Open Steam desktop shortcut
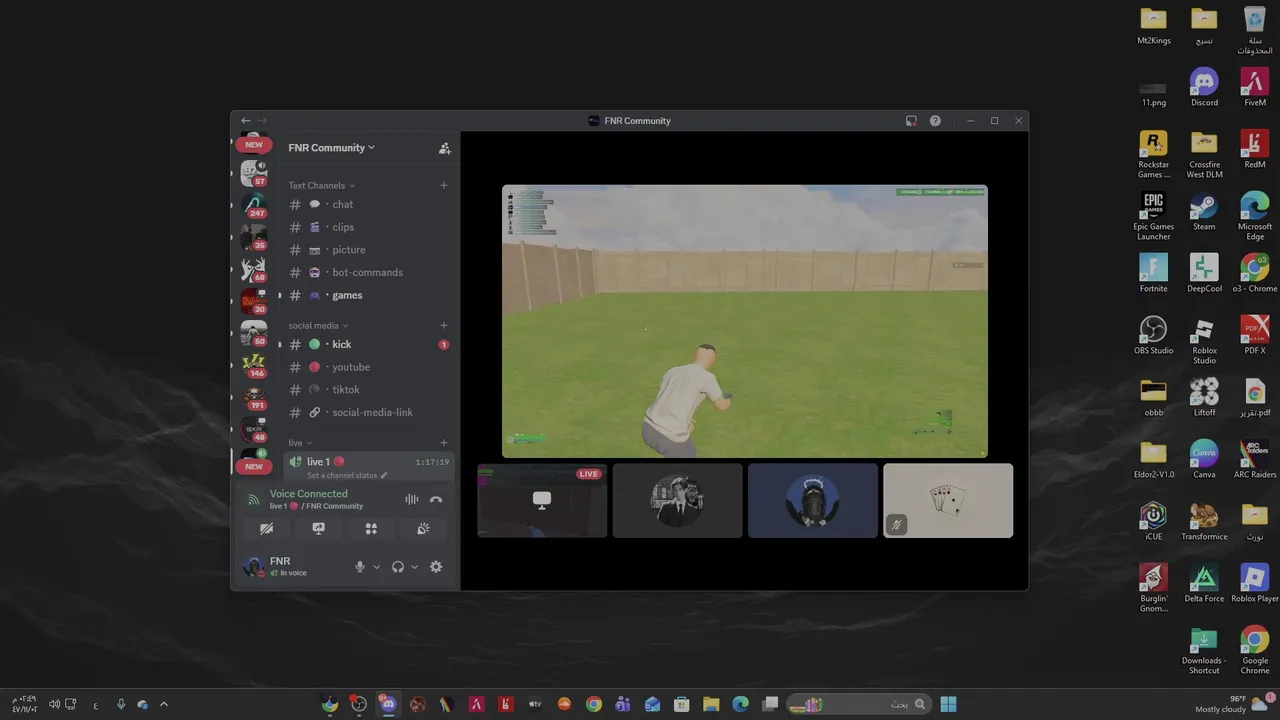This screenshot has height=720, width=1280. tap(1204, 212)
